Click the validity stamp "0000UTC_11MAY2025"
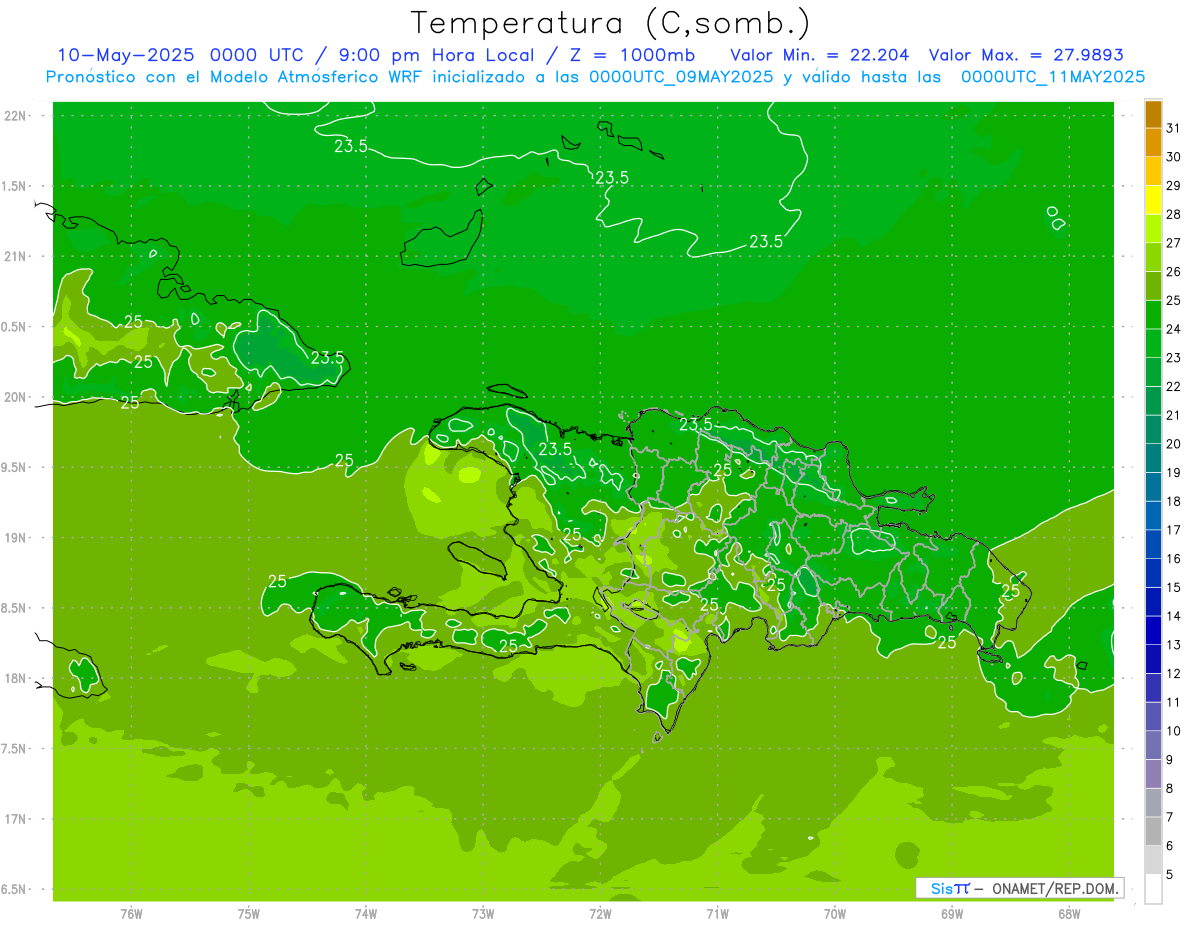The image size is (1200, 927). click(x=1053, y=77)
